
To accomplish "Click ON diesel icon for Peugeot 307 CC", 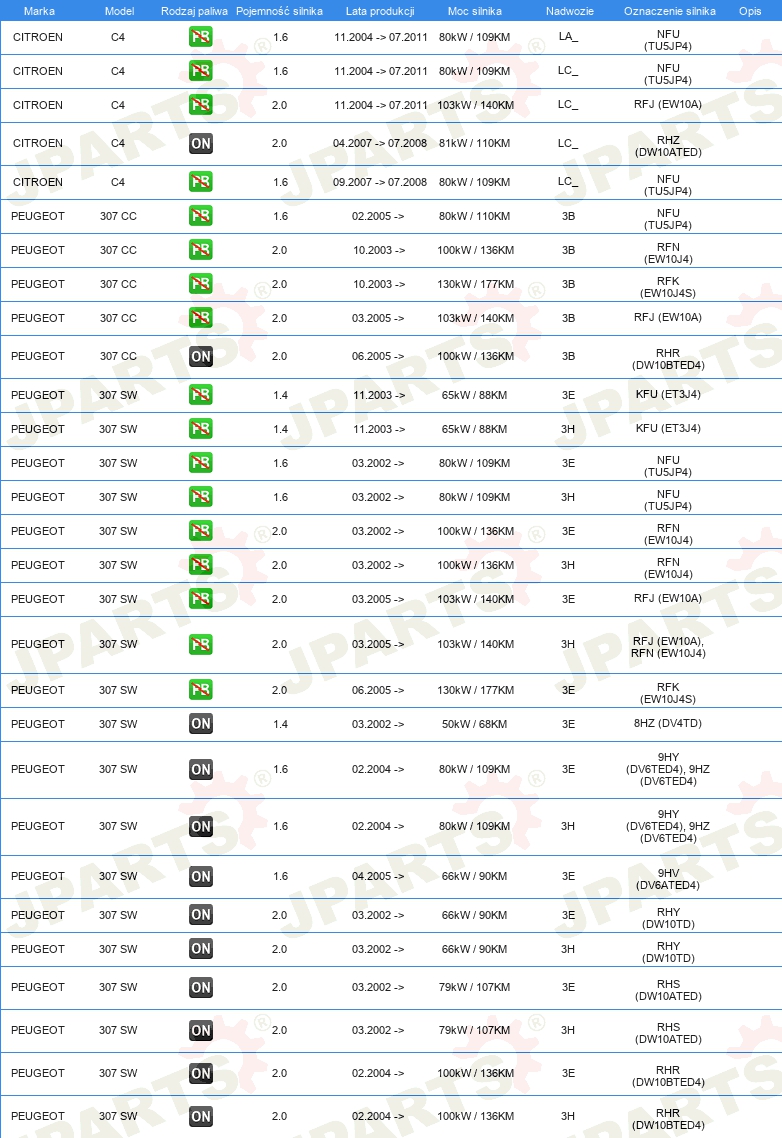I will [x=200, y=356].
